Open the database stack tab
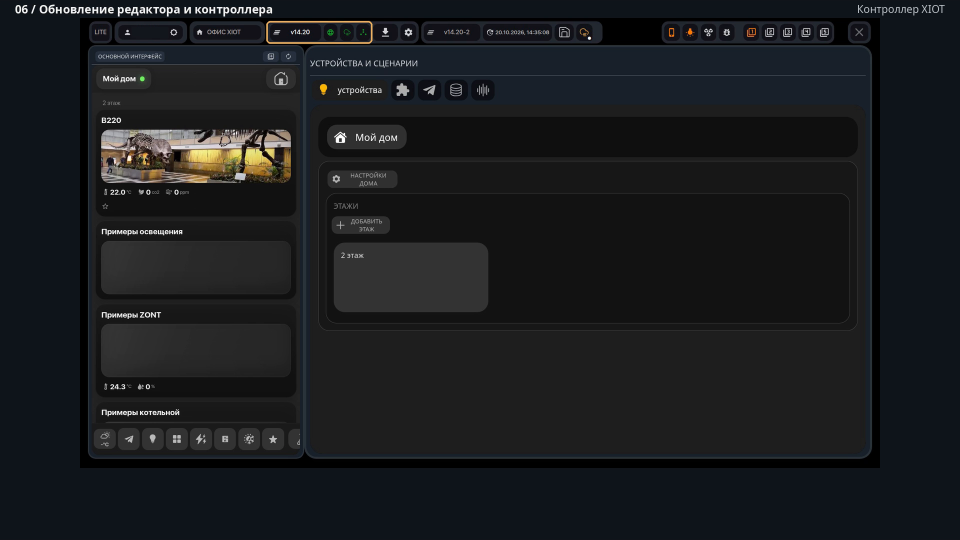 (456, 90)
